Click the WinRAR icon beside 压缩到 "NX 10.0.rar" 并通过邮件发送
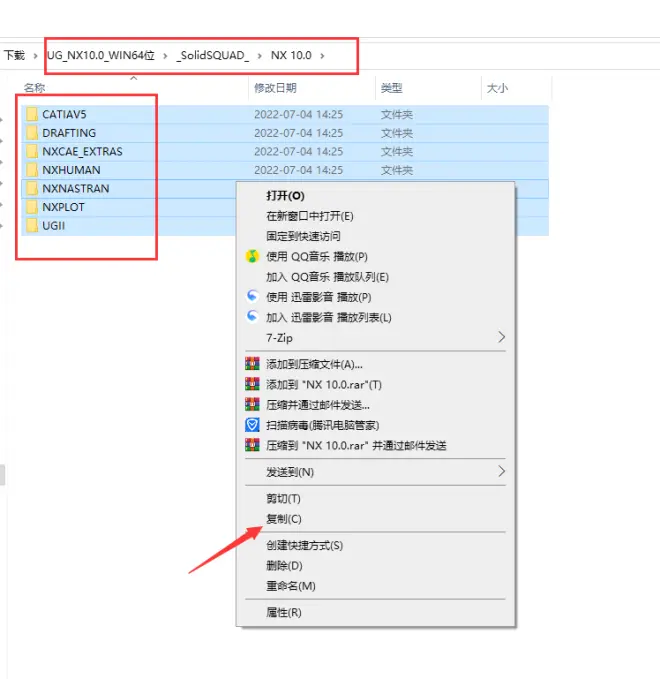Viewport: 660px width, 679px height. coord(252,445)
